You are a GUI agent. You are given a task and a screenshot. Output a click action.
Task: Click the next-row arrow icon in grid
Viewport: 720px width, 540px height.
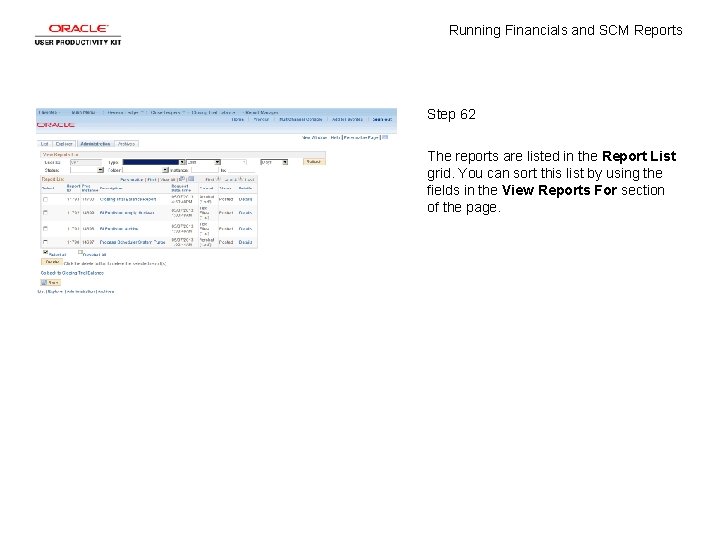(241, 179)
